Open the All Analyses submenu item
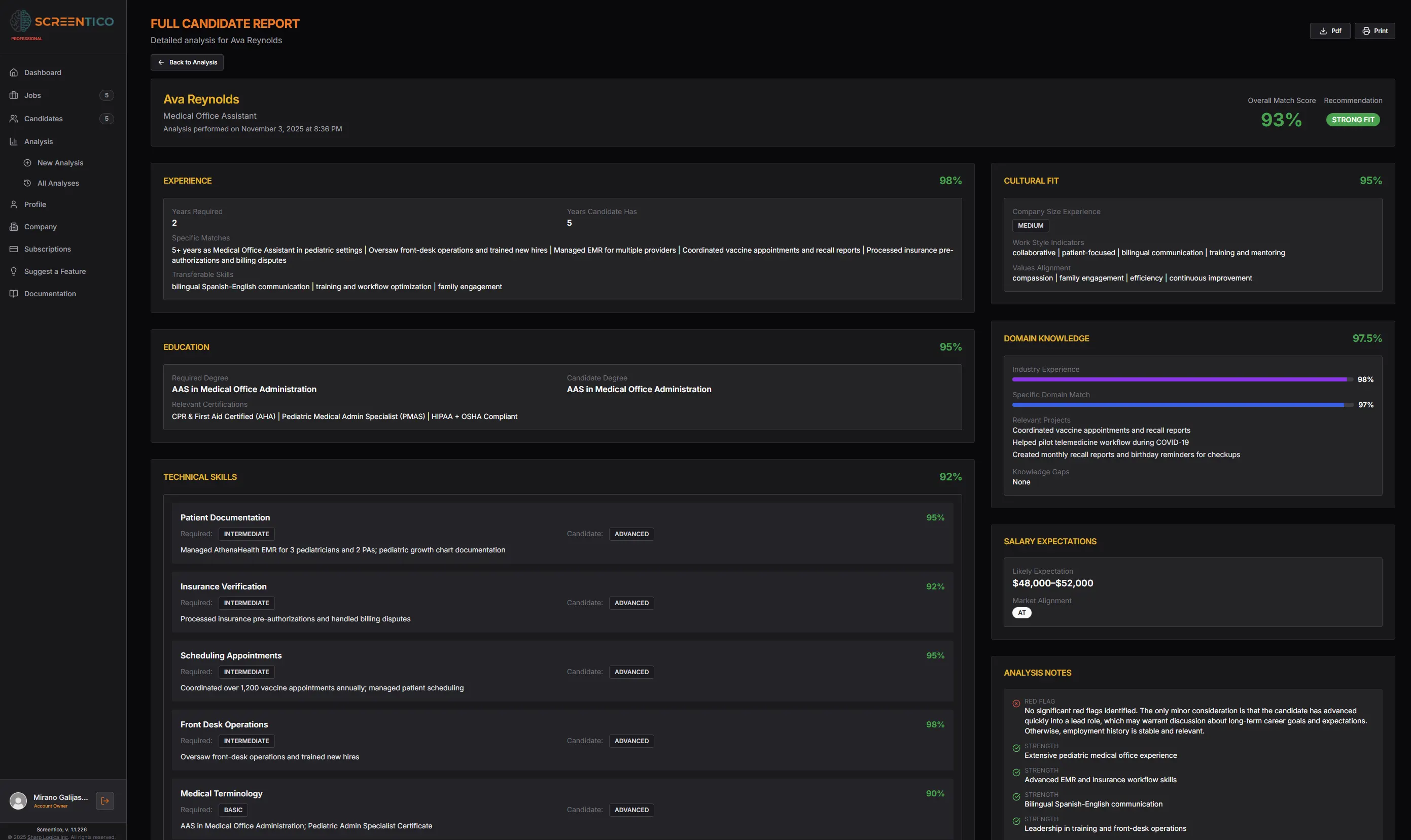1411x840 pixels. pos(58,184)
